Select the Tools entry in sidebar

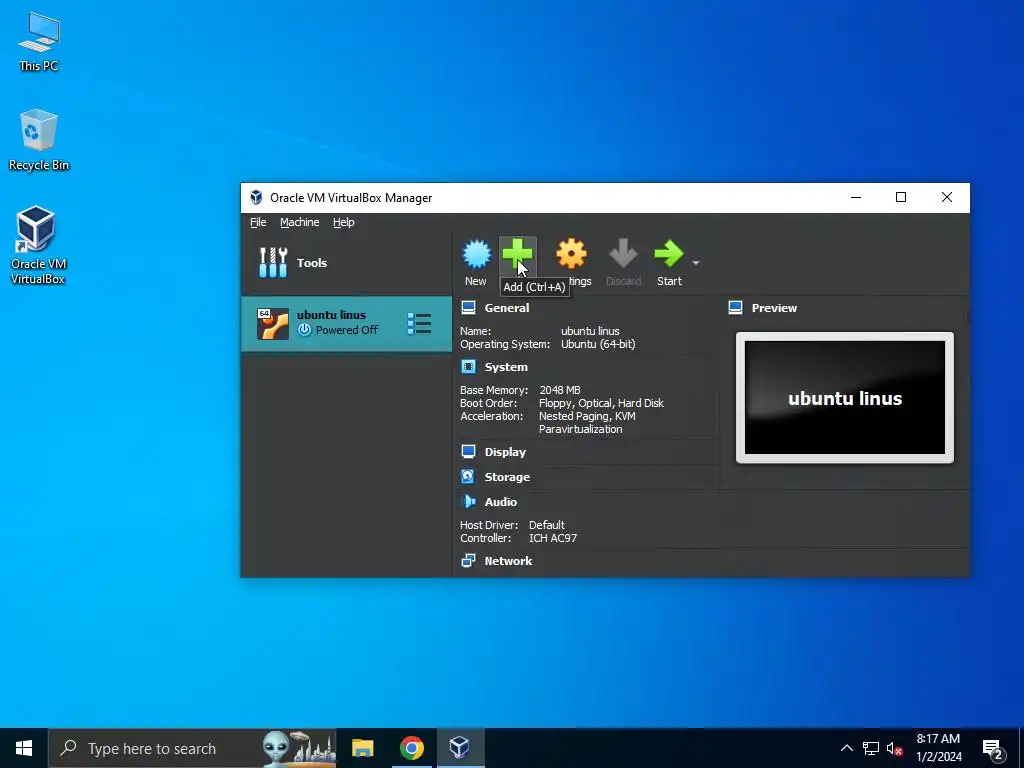[x=346, y=263]
